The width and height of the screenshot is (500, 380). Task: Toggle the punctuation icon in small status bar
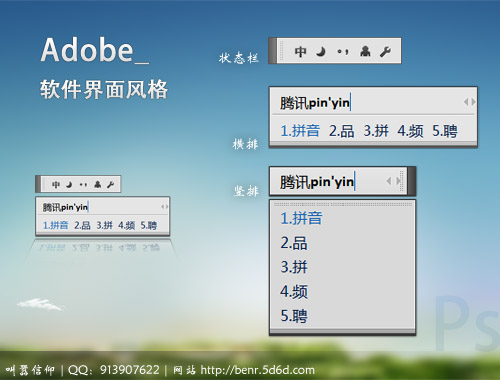[83, 185]
